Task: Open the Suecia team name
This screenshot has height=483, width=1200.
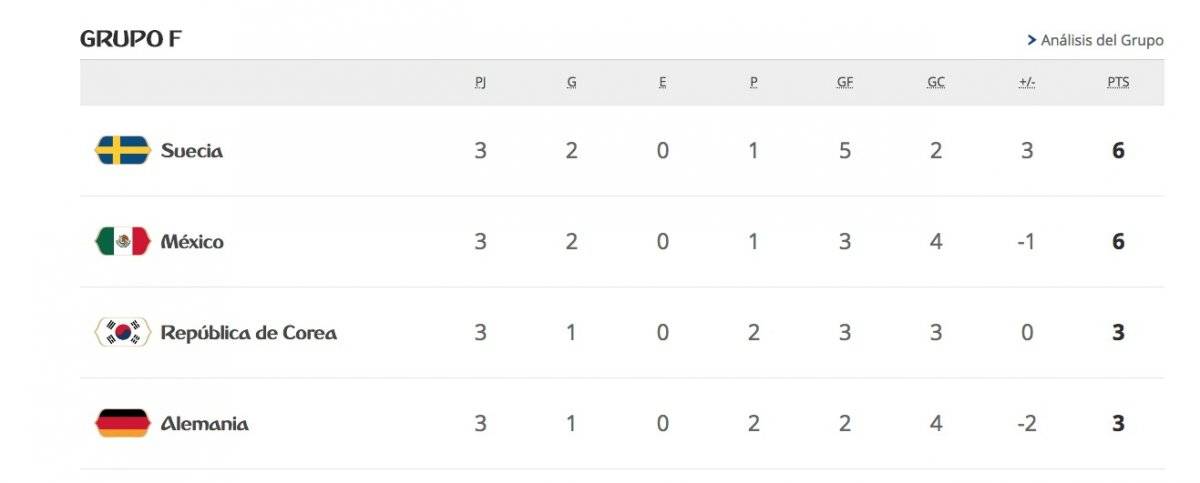Action: pos(192,151)
